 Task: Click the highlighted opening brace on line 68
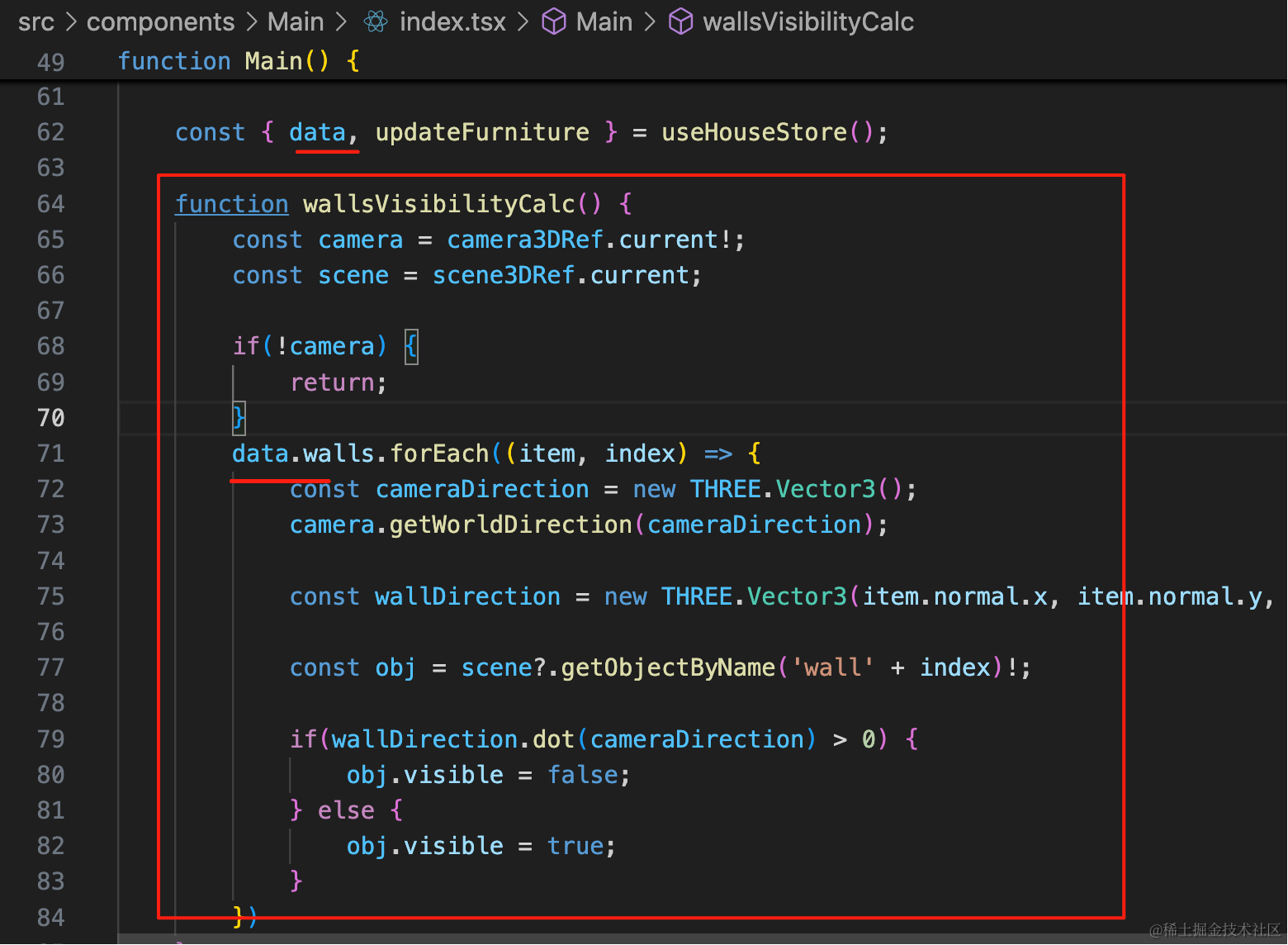coord(411,346)
